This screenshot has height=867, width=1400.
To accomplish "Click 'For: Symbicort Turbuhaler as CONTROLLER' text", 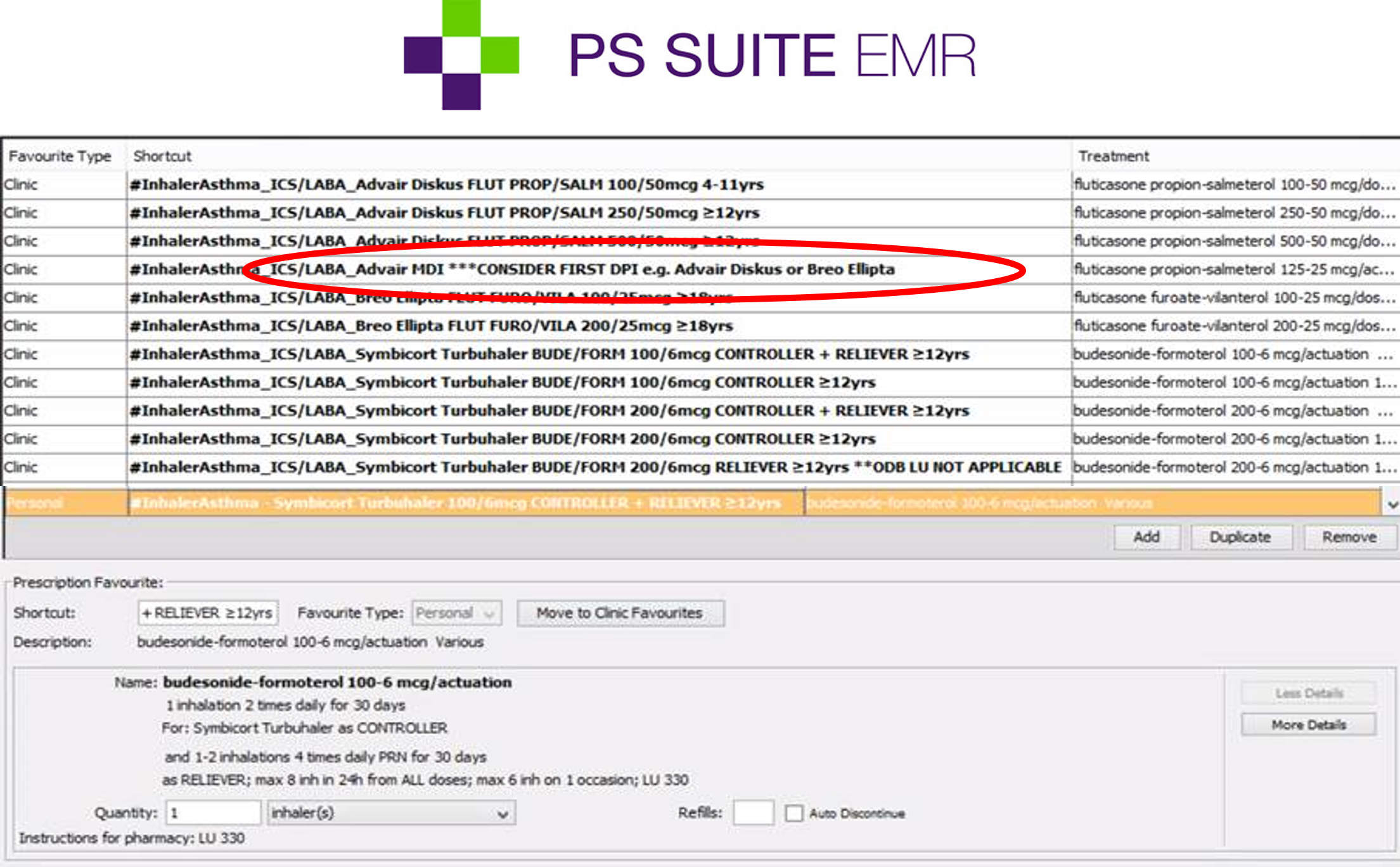I will click(x=304, y=728).
